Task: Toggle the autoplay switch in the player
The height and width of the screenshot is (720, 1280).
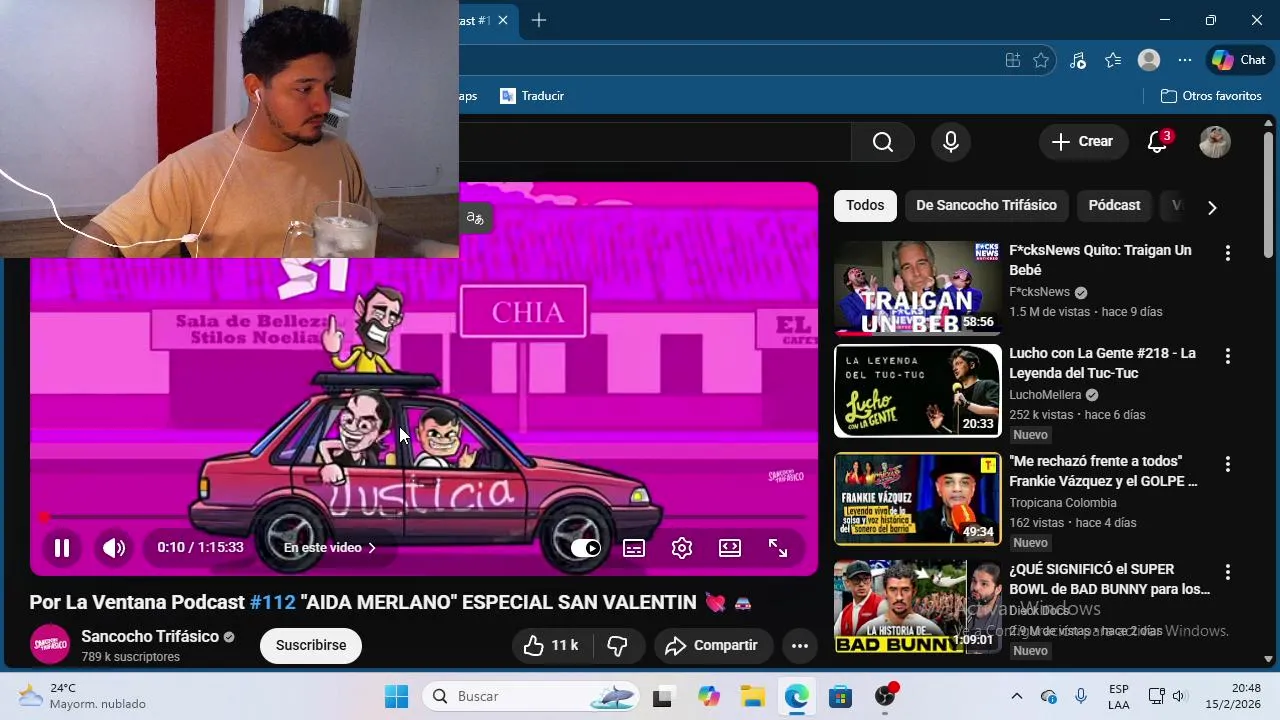Action: 586,548
